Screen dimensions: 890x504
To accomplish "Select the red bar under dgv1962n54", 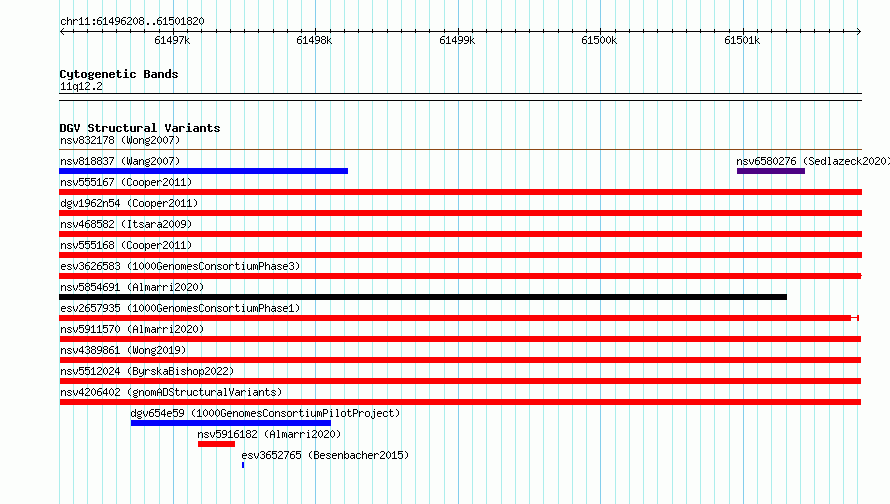I will click(460, 213).
